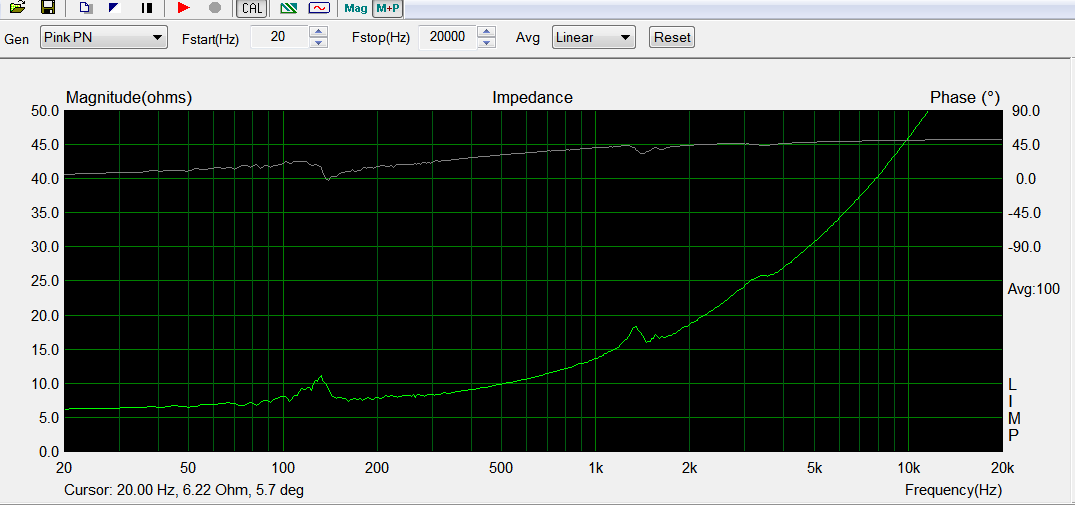Click the blue-white triangle overlay icon

(114, 8)
